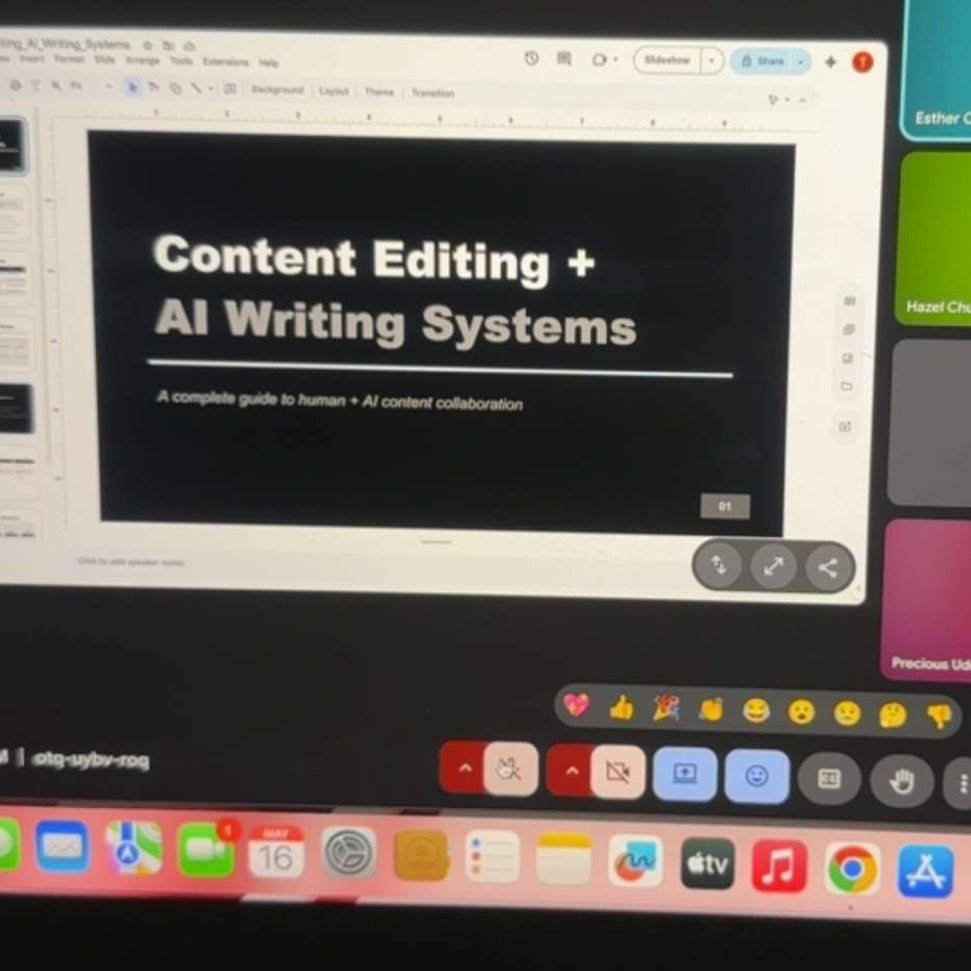Toggle the muted microphone button

(x=511, y=769)
